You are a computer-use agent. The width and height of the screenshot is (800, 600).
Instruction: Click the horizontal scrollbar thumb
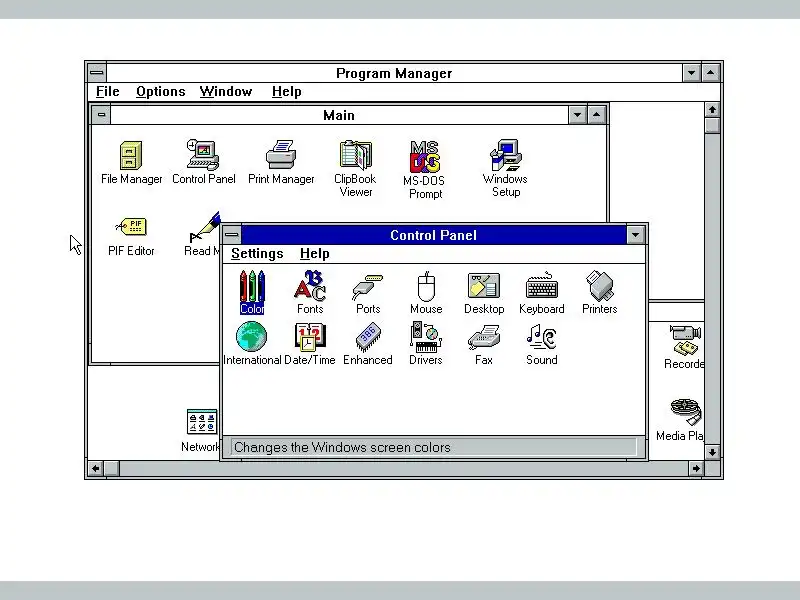[112, 468]
